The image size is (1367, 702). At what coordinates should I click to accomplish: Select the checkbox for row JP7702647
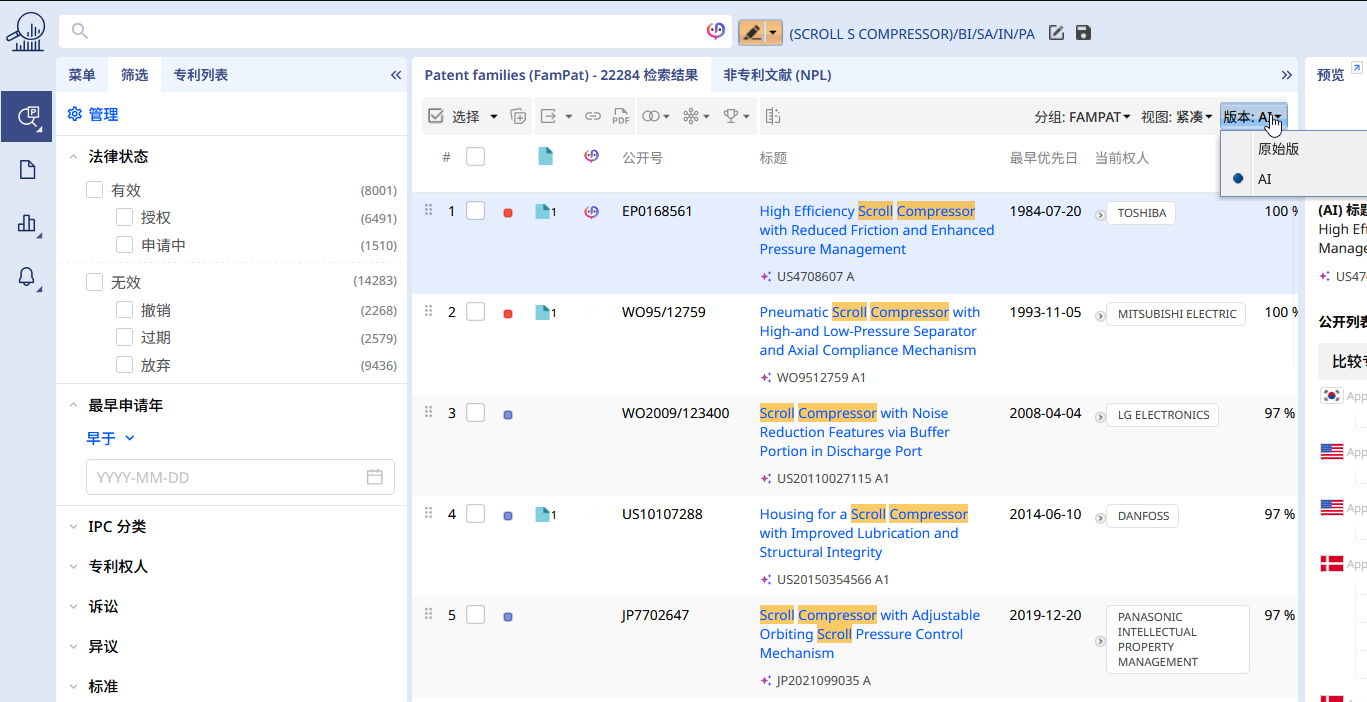pos(476,615)
